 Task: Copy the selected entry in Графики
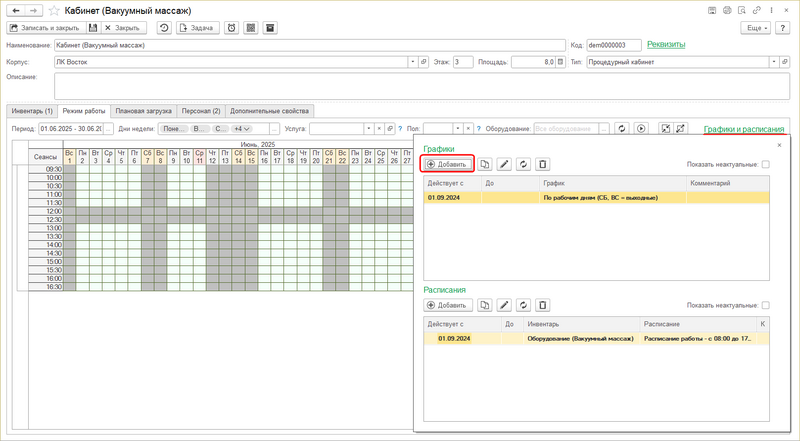485,164
